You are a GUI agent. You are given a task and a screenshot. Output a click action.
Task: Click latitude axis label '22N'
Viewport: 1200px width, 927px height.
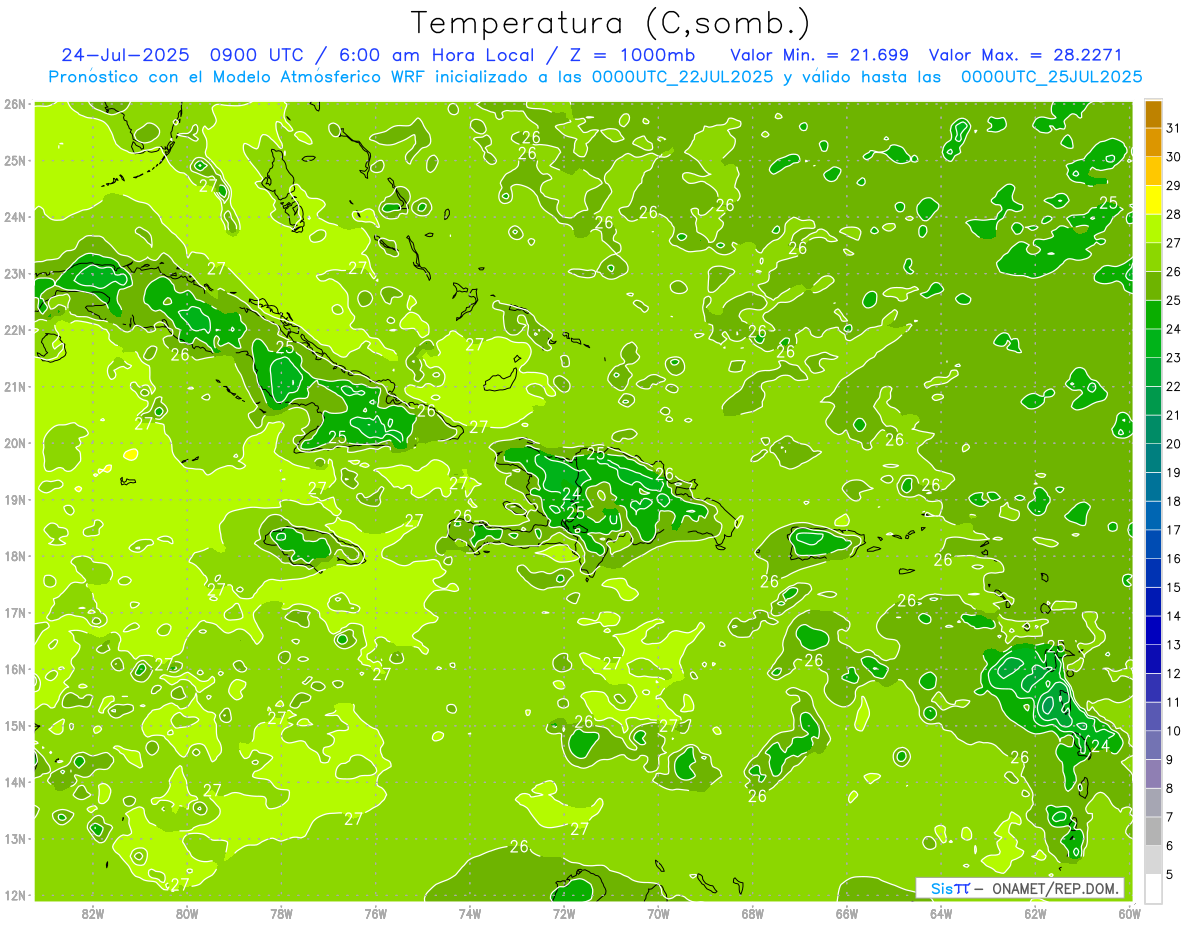pyautogui.click(x=15, y=330)
